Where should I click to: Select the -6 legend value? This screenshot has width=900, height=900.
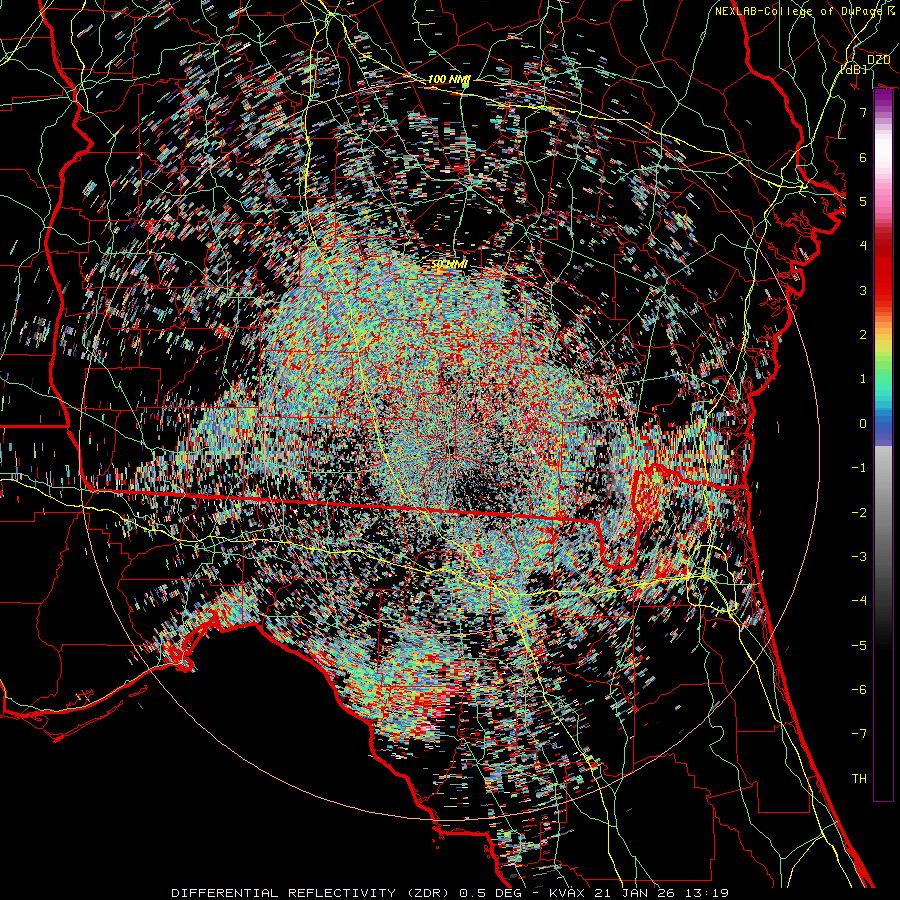859,690
